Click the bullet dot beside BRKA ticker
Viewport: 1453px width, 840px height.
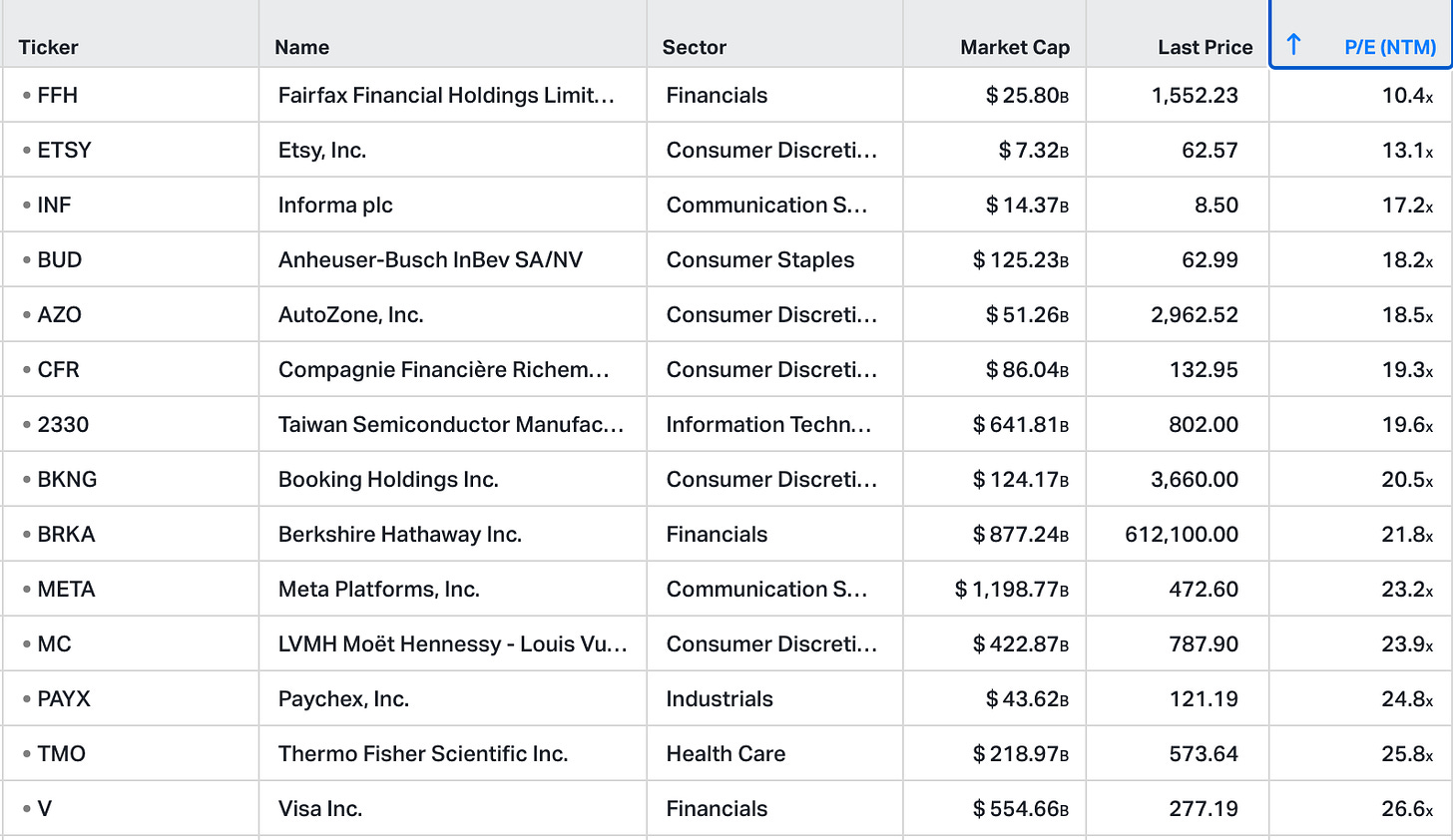pyautogui.click(x=27, y=535)
